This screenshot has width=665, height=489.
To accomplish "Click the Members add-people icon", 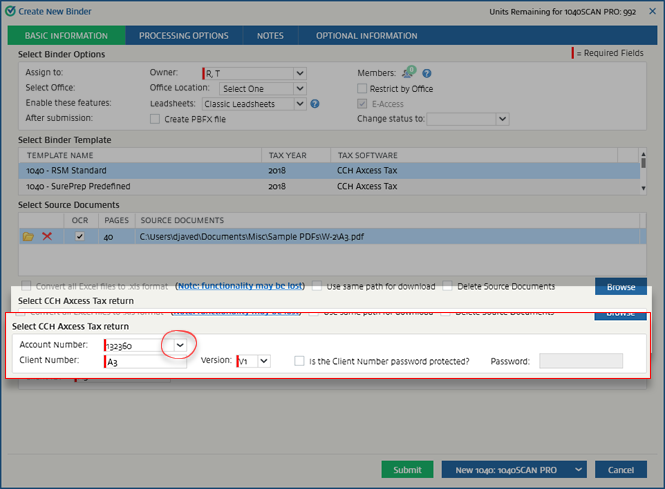I will 409,73.
